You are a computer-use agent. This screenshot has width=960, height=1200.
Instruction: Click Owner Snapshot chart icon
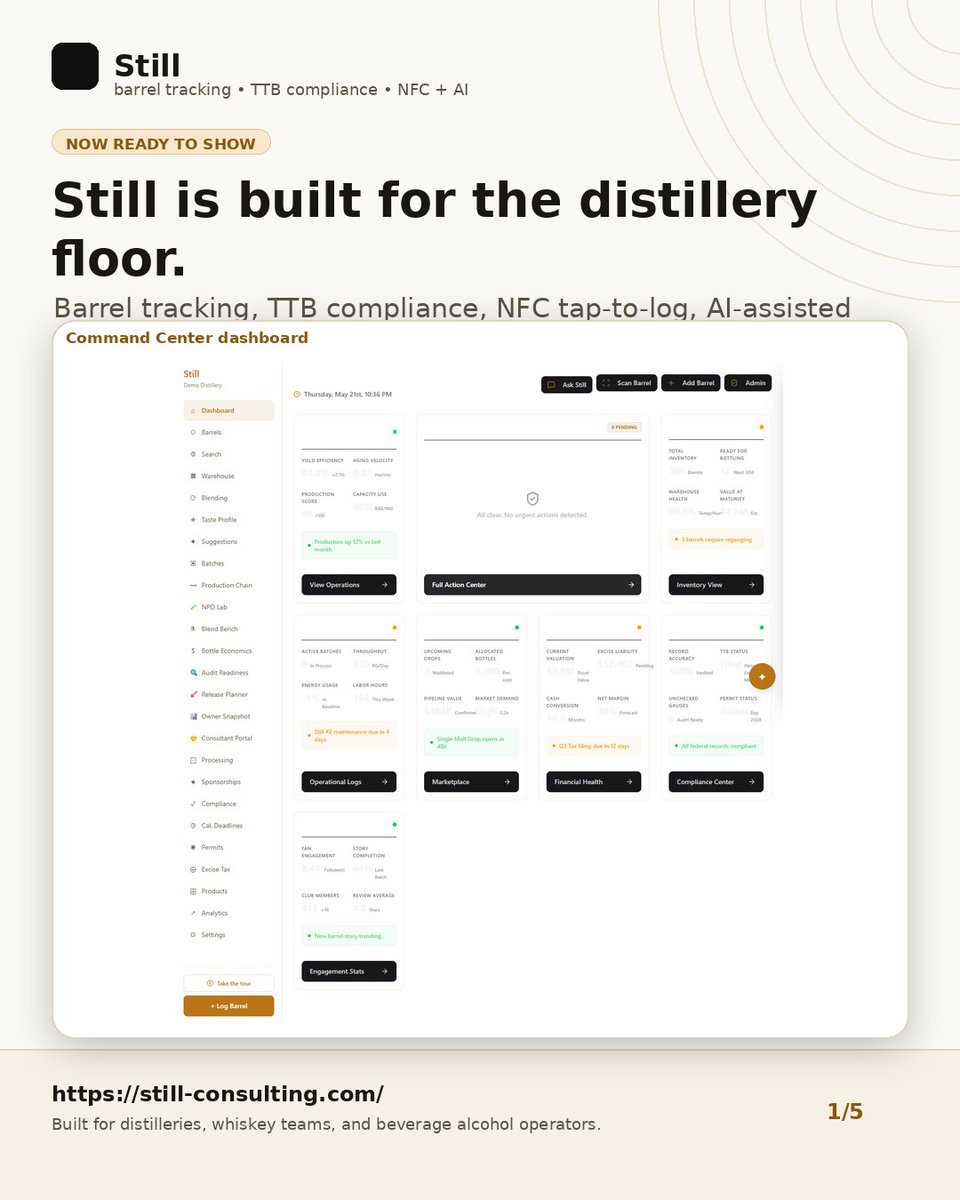click(193, 716)
